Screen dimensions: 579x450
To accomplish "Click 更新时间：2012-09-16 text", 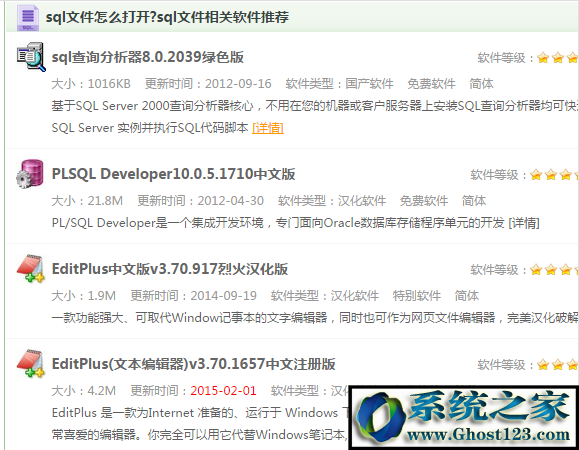I will click(208, 84).
